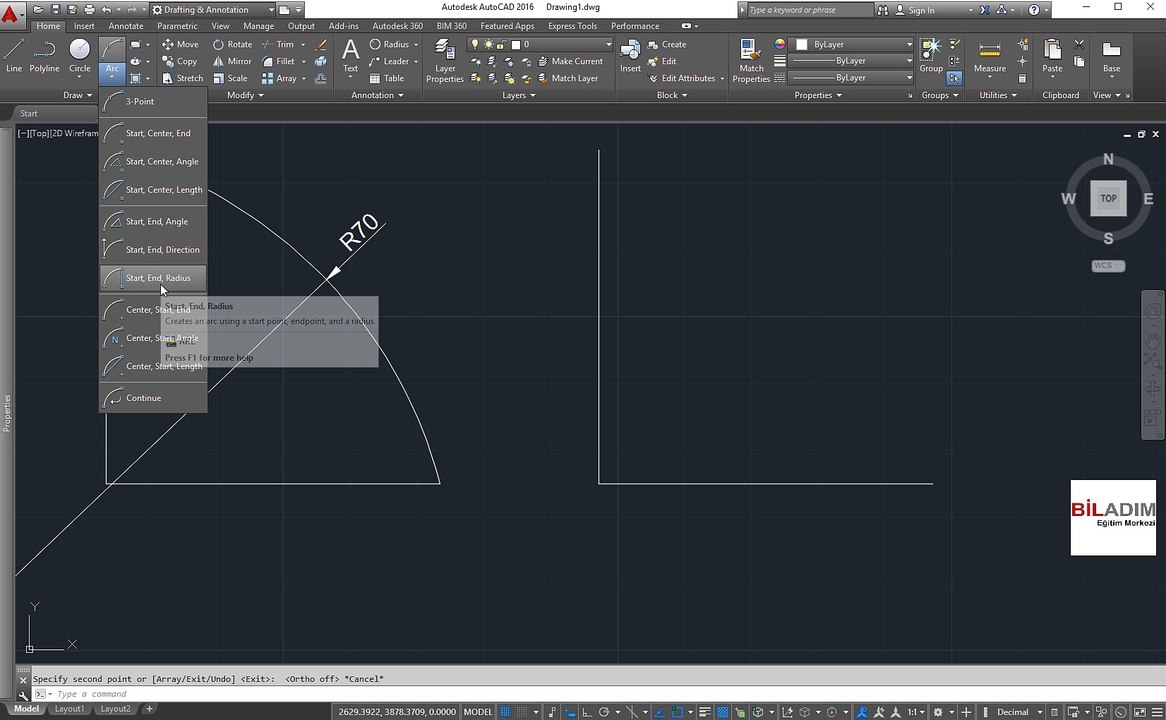Expand the Modify panel dropdown
1166x720 pixels.
[x=245, y=95]
